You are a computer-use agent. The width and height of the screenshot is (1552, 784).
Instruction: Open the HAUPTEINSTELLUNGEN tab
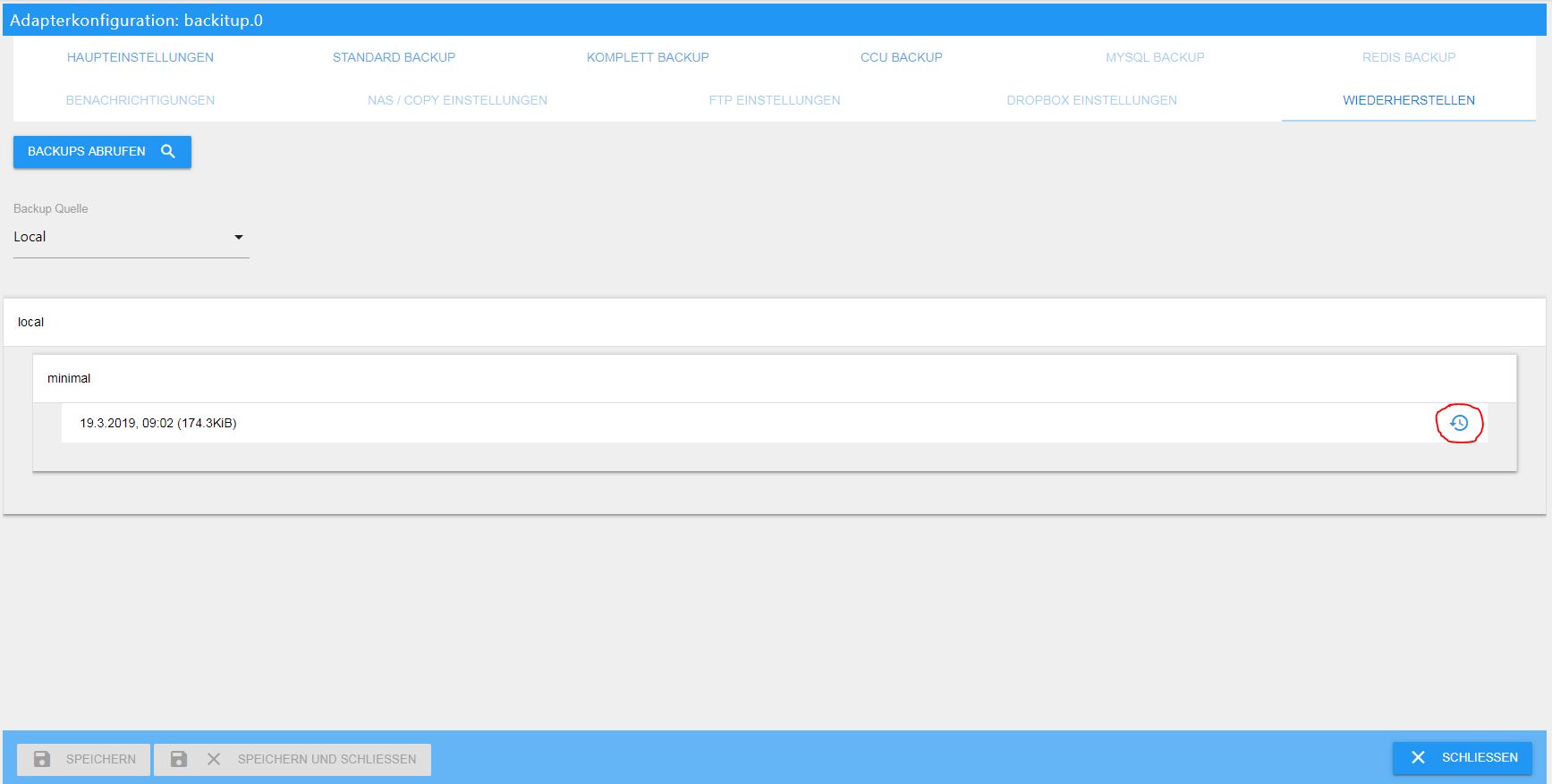pos(140,57)
